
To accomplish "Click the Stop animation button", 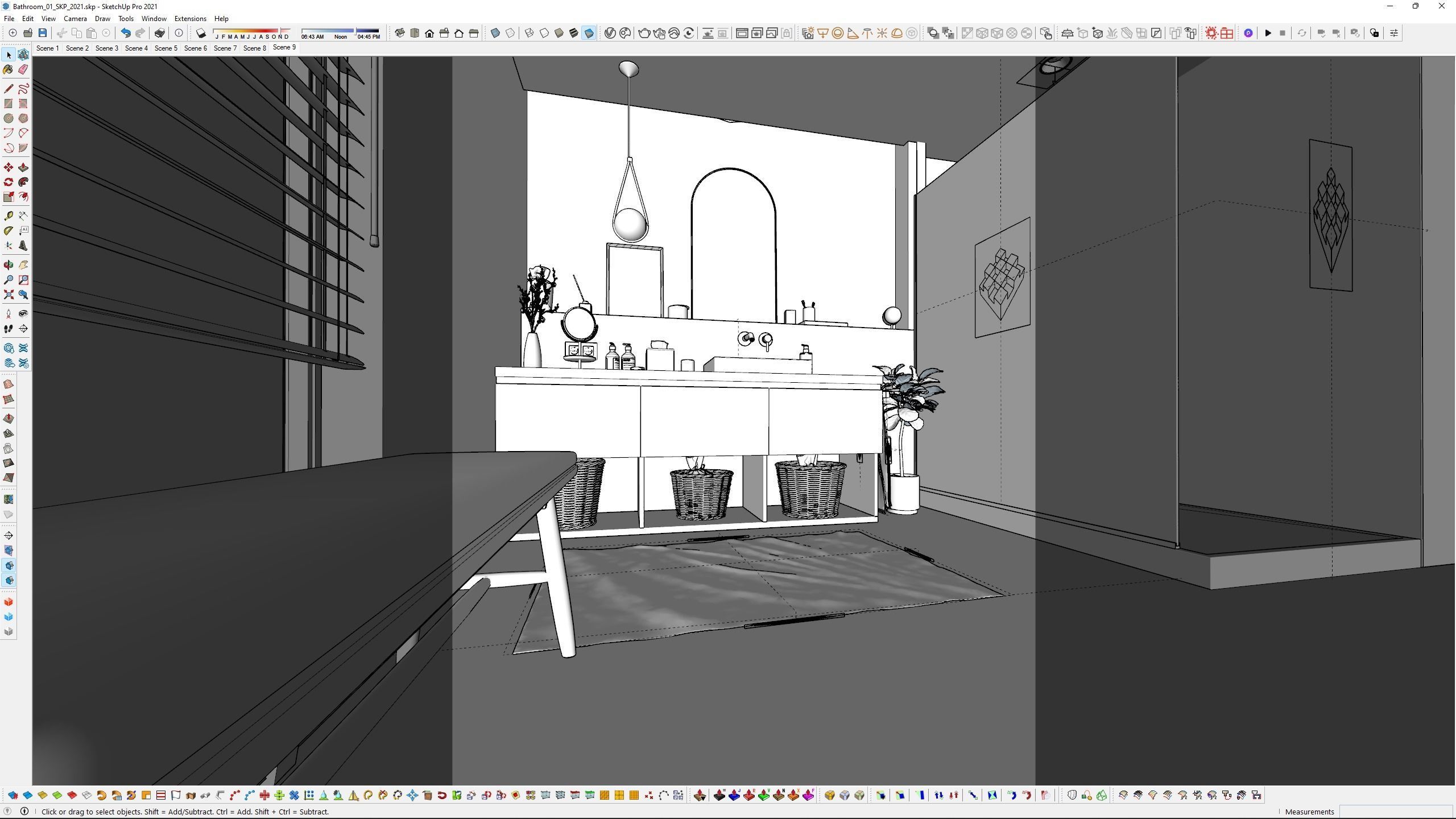I will click(x=1283, y=33).
